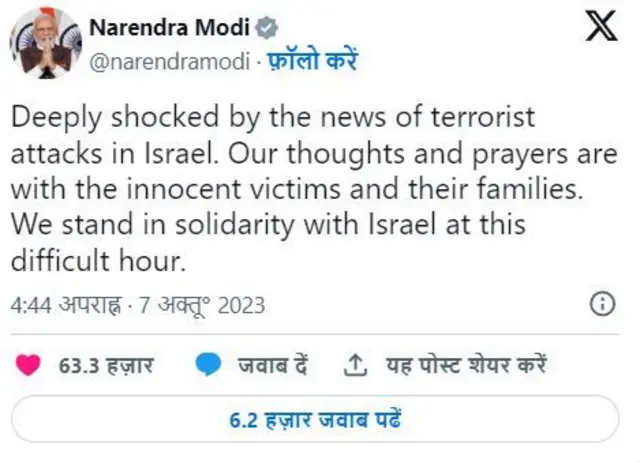Open Narendra Modi's profile picture
Screen dimensions: 640x463
pyautogui.click(x=45, y=42)
